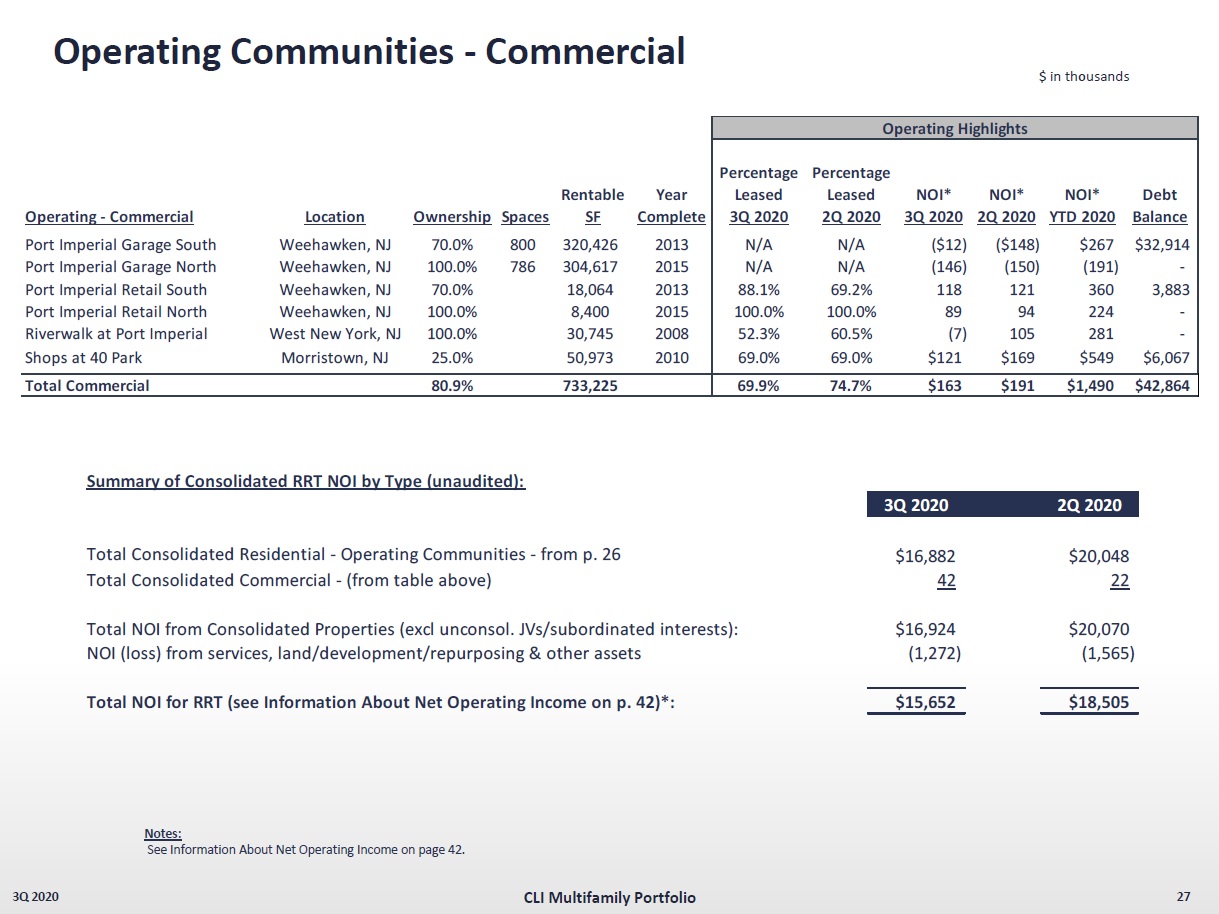
Task: Click the Operating Communities - Commercial title
Action: pos(369,52)
